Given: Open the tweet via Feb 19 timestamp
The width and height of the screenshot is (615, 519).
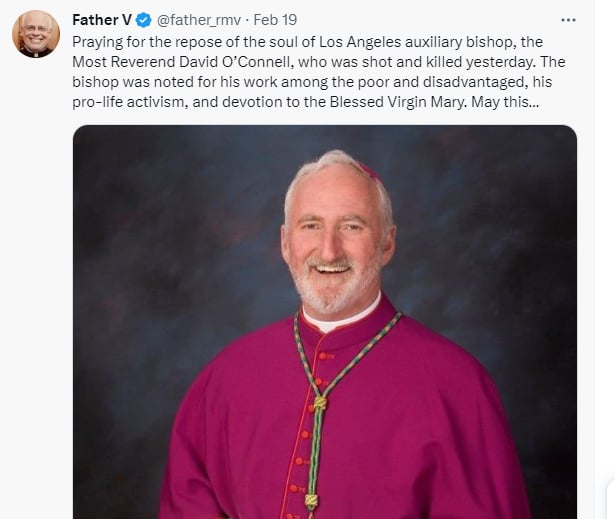Looking at the screenshot, I should pos(275,20).
